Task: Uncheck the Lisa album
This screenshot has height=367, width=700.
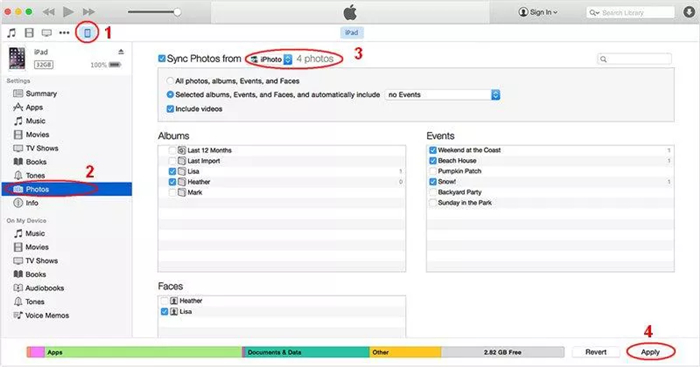Action: [172, 171]
